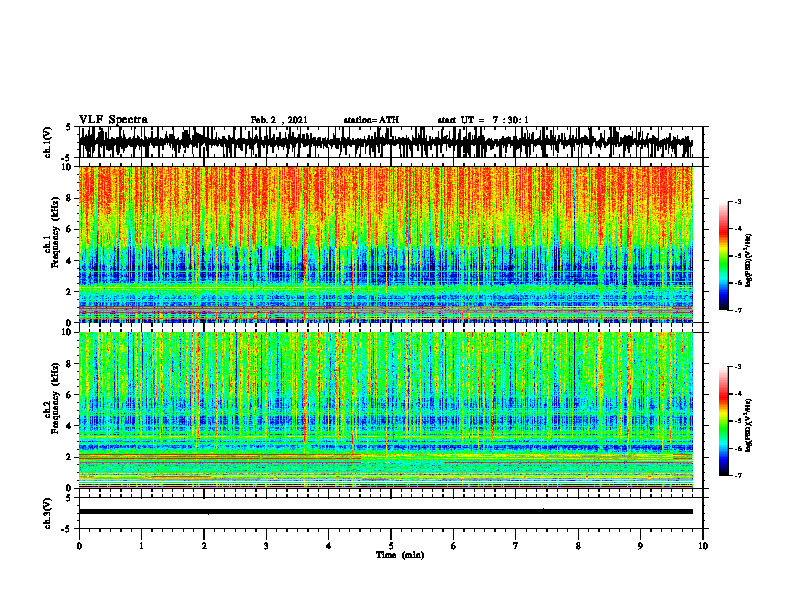Click the "station= ATH" header label
Viewport: 792px width, 612px height.
tap(371, 120)
